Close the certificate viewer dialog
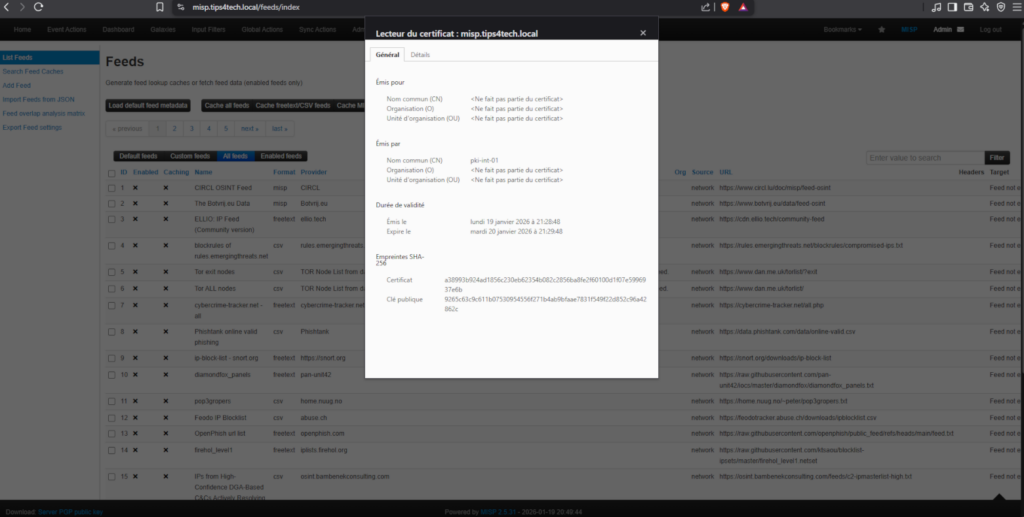 click(x=643, y=33)
